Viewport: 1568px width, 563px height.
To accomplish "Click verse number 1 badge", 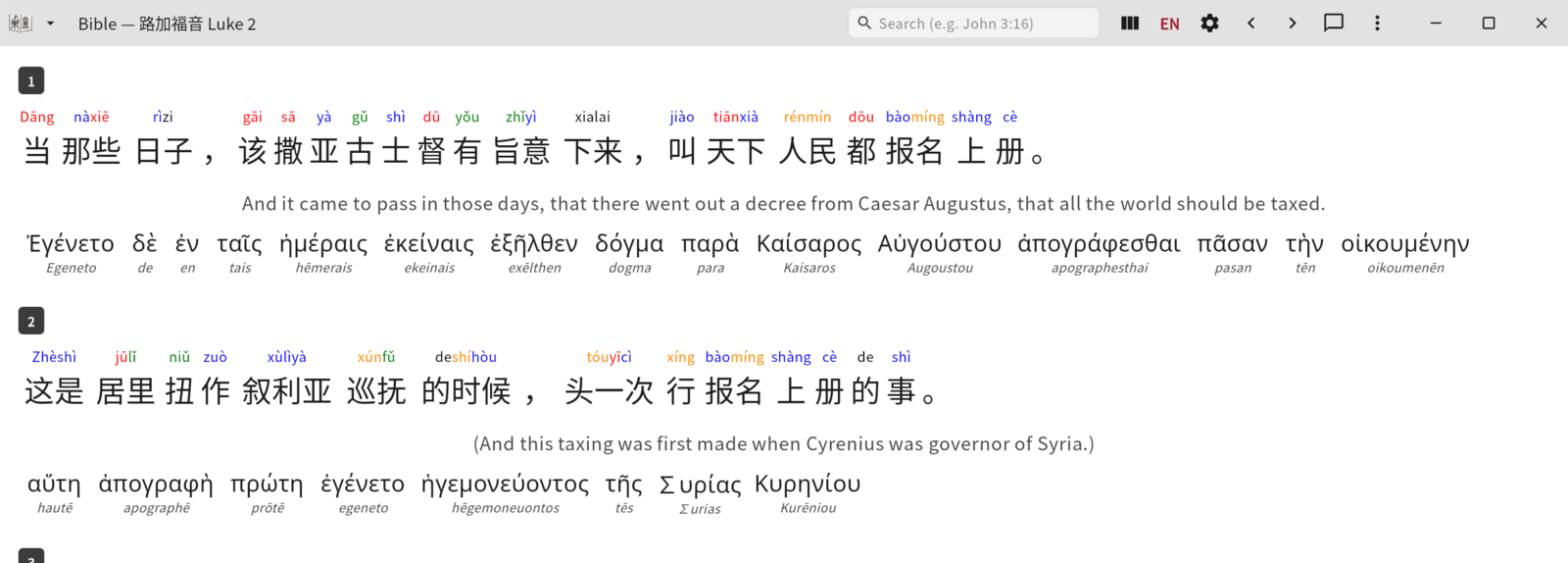I will (31, 80).
